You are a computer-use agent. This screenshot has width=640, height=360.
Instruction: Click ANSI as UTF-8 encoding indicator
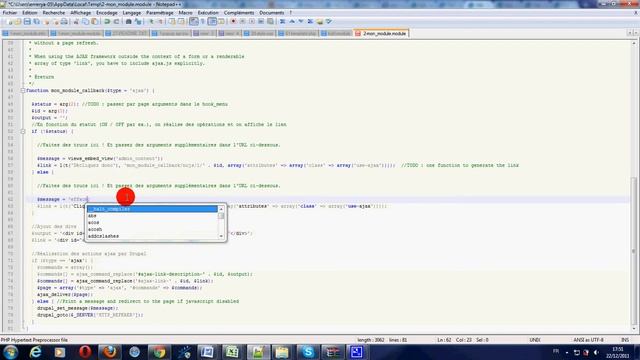pos(588,340)
